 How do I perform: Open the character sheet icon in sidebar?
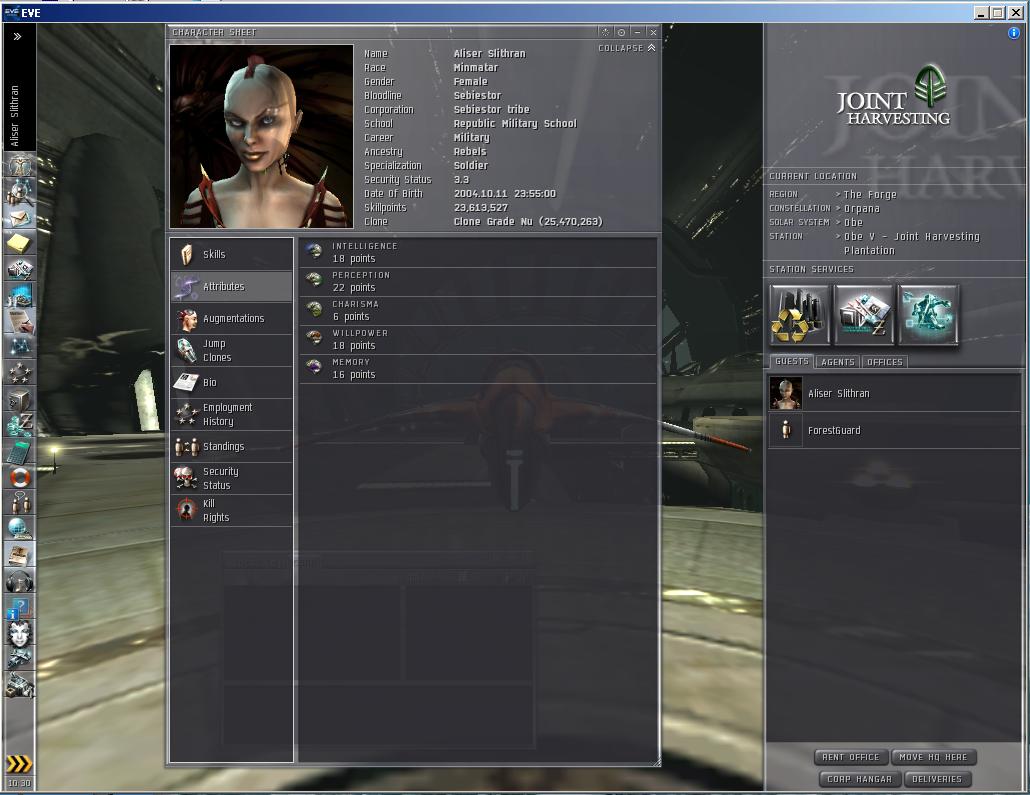tap(20, 164)
